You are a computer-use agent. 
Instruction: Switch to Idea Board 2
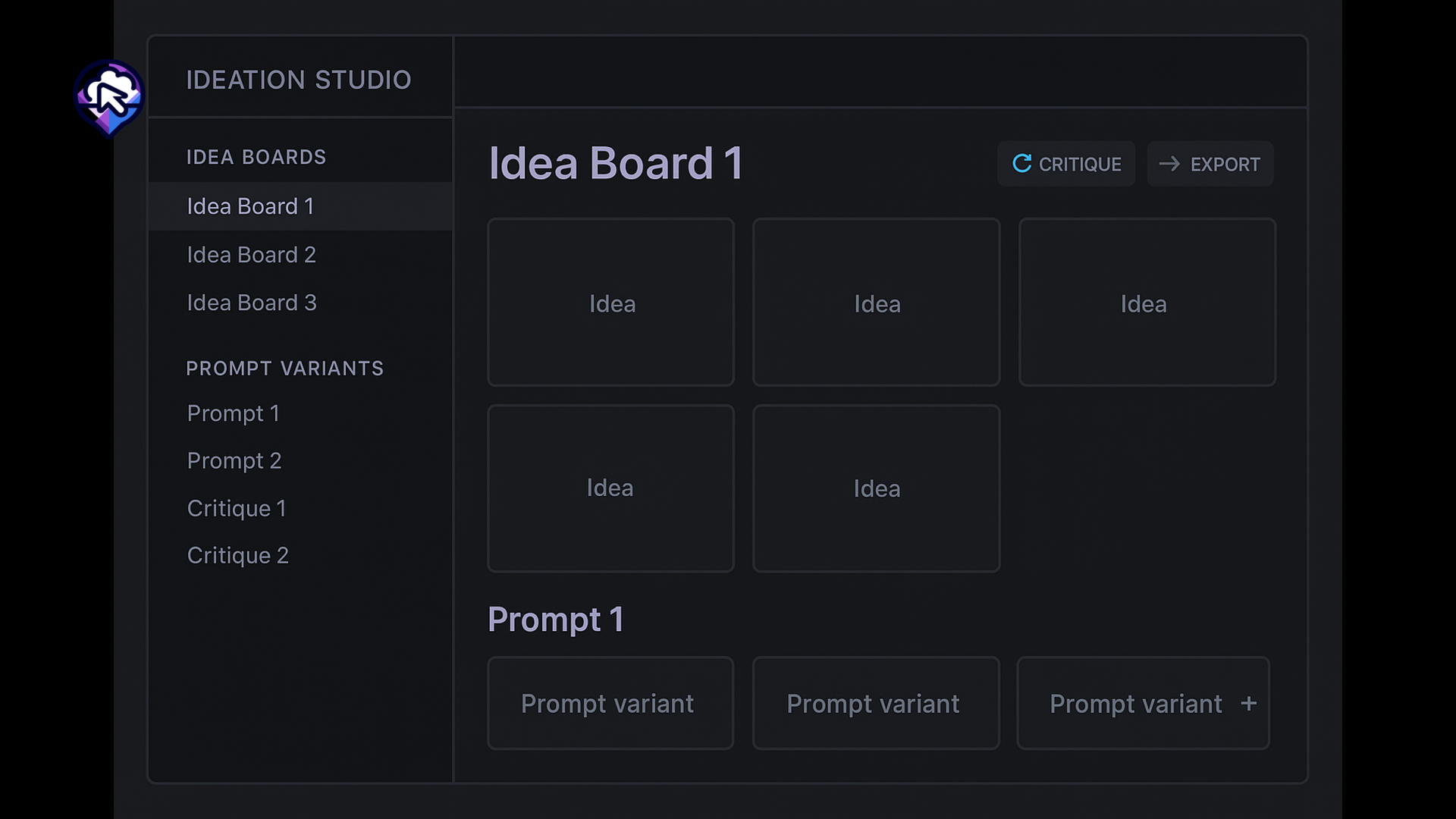pos(251,255)
